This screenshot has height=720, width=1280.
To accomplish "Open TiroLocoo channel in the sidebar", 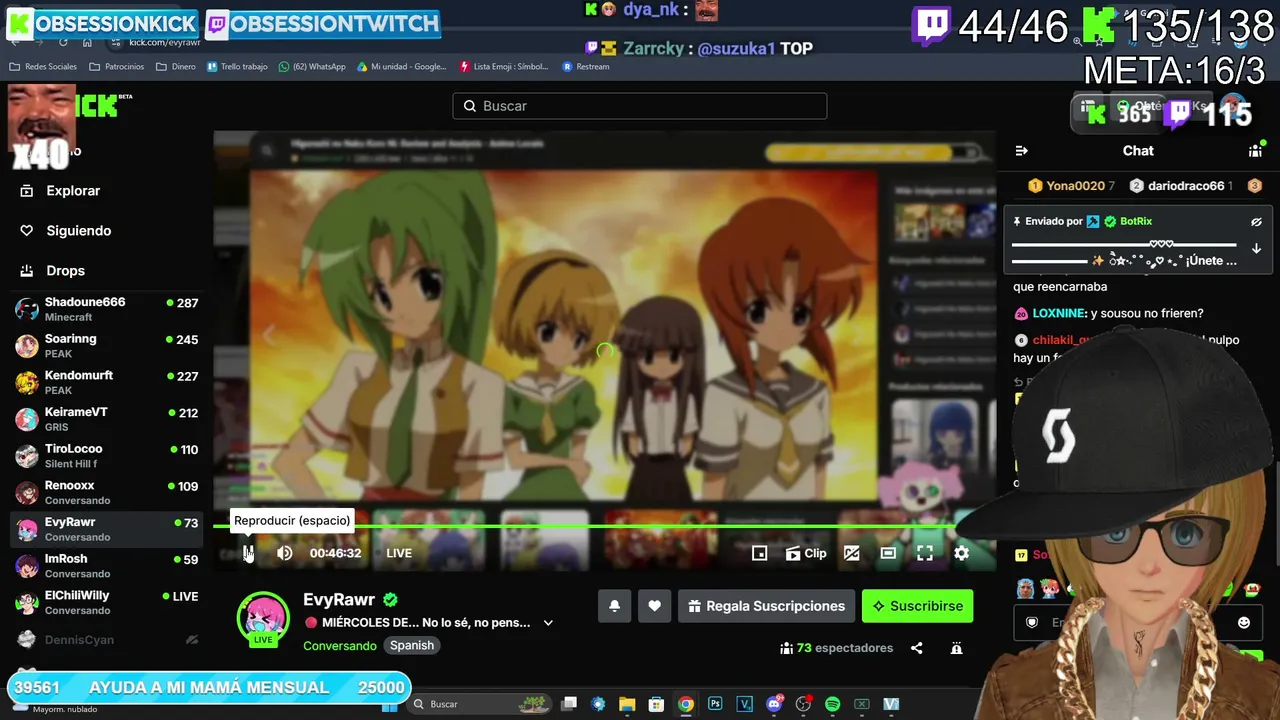I will point(107,456).
